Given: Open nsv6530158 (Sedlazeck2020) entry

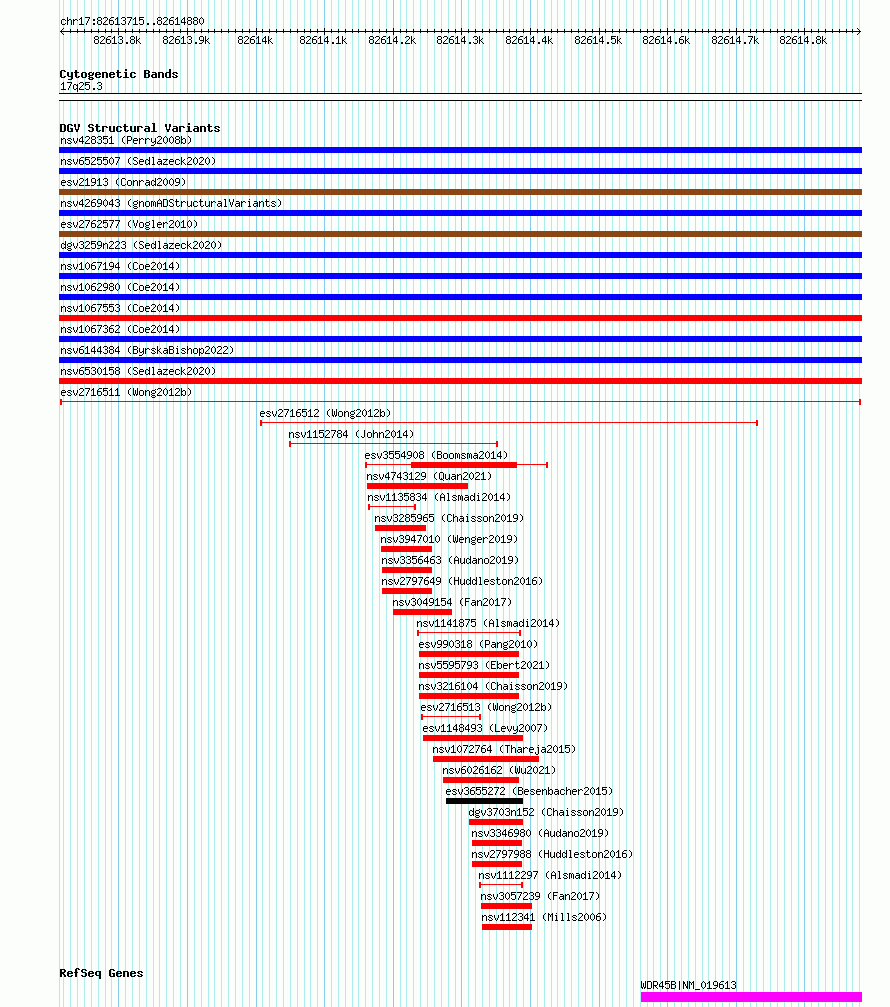Looking at the screenshot, I should (138, 371).
